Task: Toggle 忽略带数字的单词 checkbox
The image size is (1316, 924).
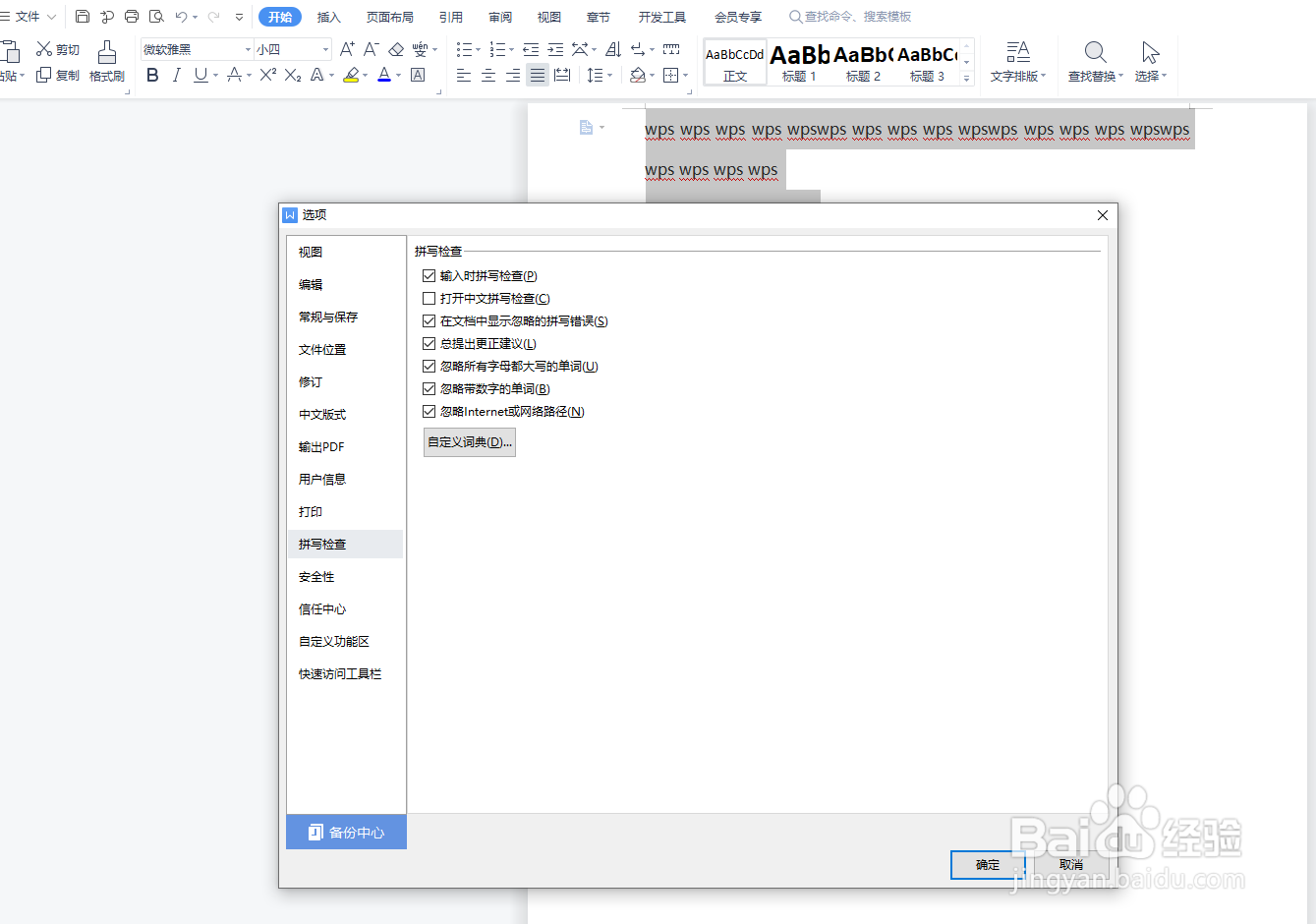Action: [x=429, y=389]
